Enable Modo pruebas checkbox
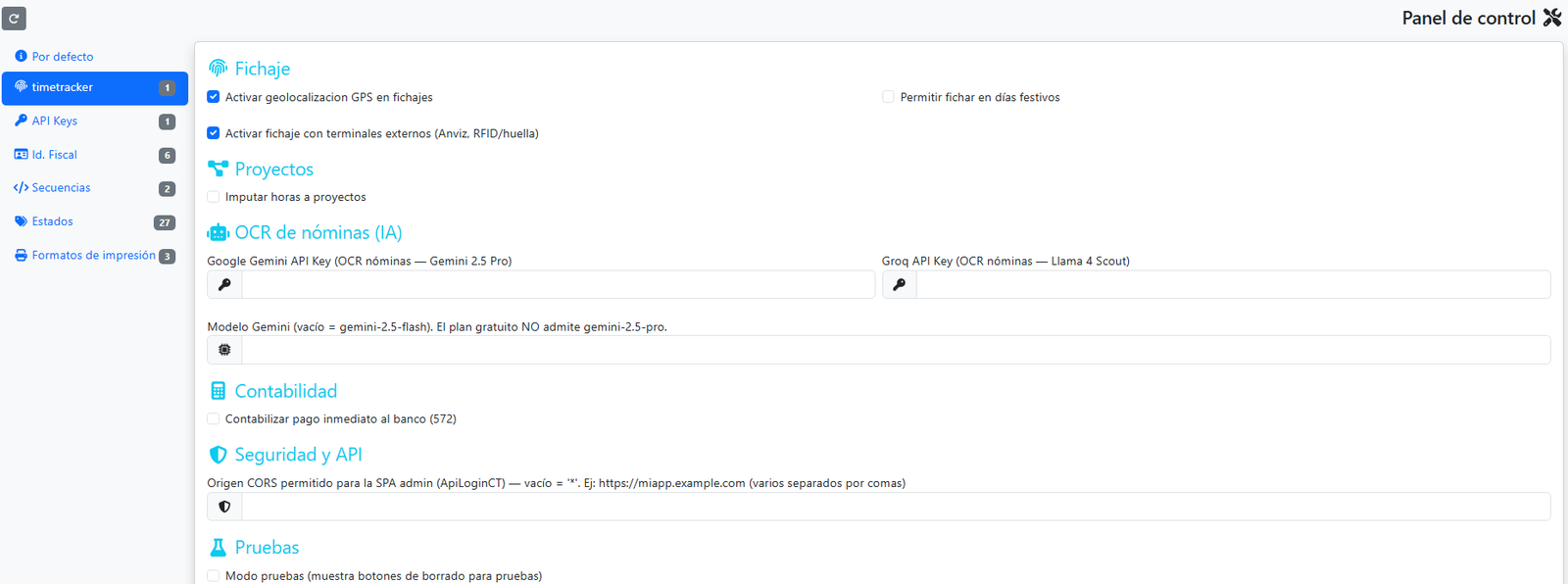 pyautogui.click(x=213, y=576)
